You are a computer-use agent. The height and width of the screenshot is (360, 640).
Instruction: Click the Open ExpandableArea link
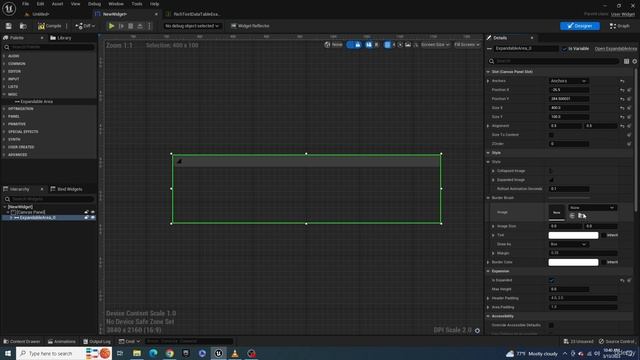[x=616, y=49]
